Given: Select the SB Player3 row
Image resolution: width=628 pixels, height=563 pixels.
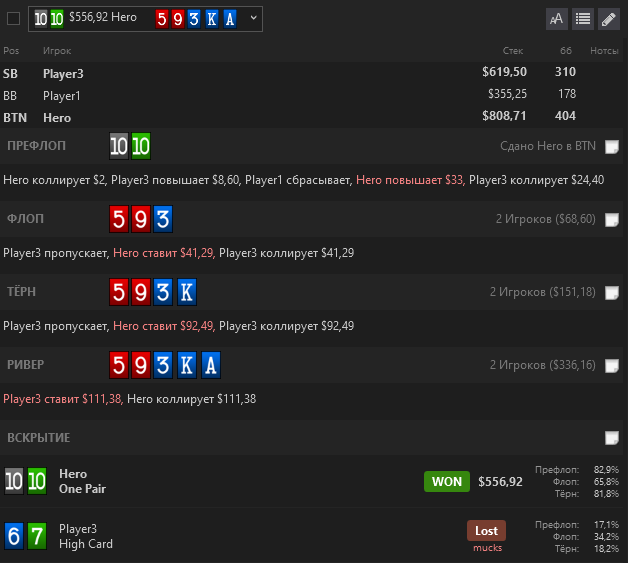Looking at the screenshot, I should [312, 73].
